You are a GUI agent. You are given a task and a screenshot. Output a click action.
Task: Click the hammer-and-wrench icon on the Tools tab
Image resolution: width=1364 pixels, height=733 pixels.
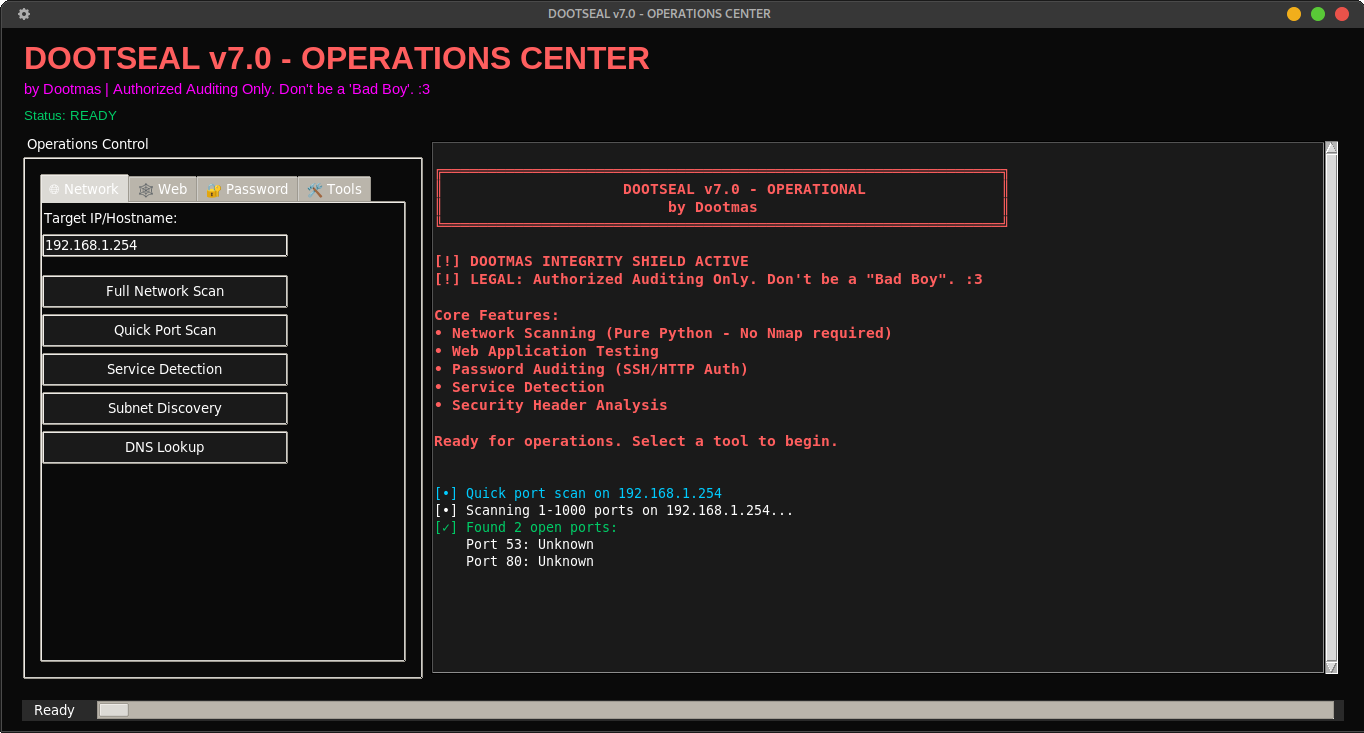tap(315, 189)
